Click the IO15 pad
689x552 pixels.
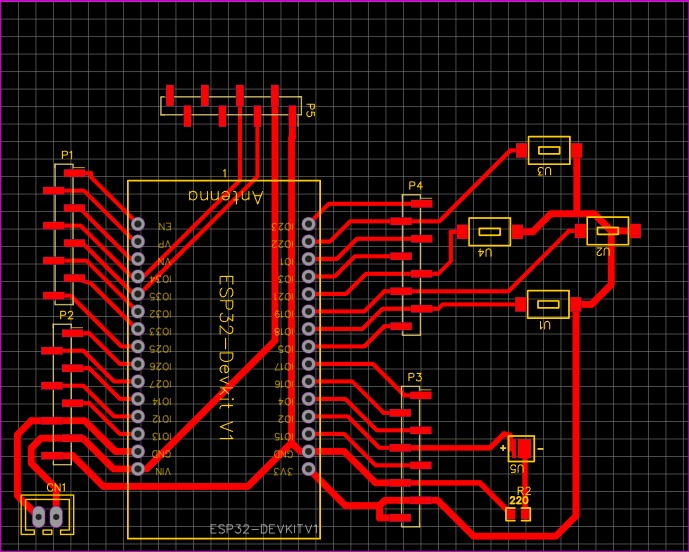308,434
